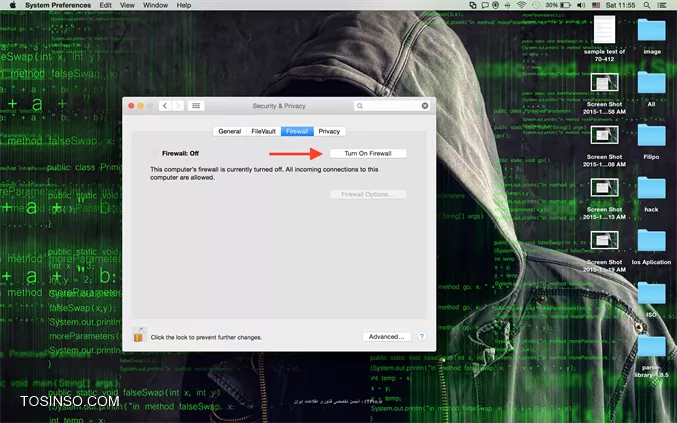The height and width of the screenshot is (423, 677).
Task: Switch to the Privacy tab
Action: [329, 131]
